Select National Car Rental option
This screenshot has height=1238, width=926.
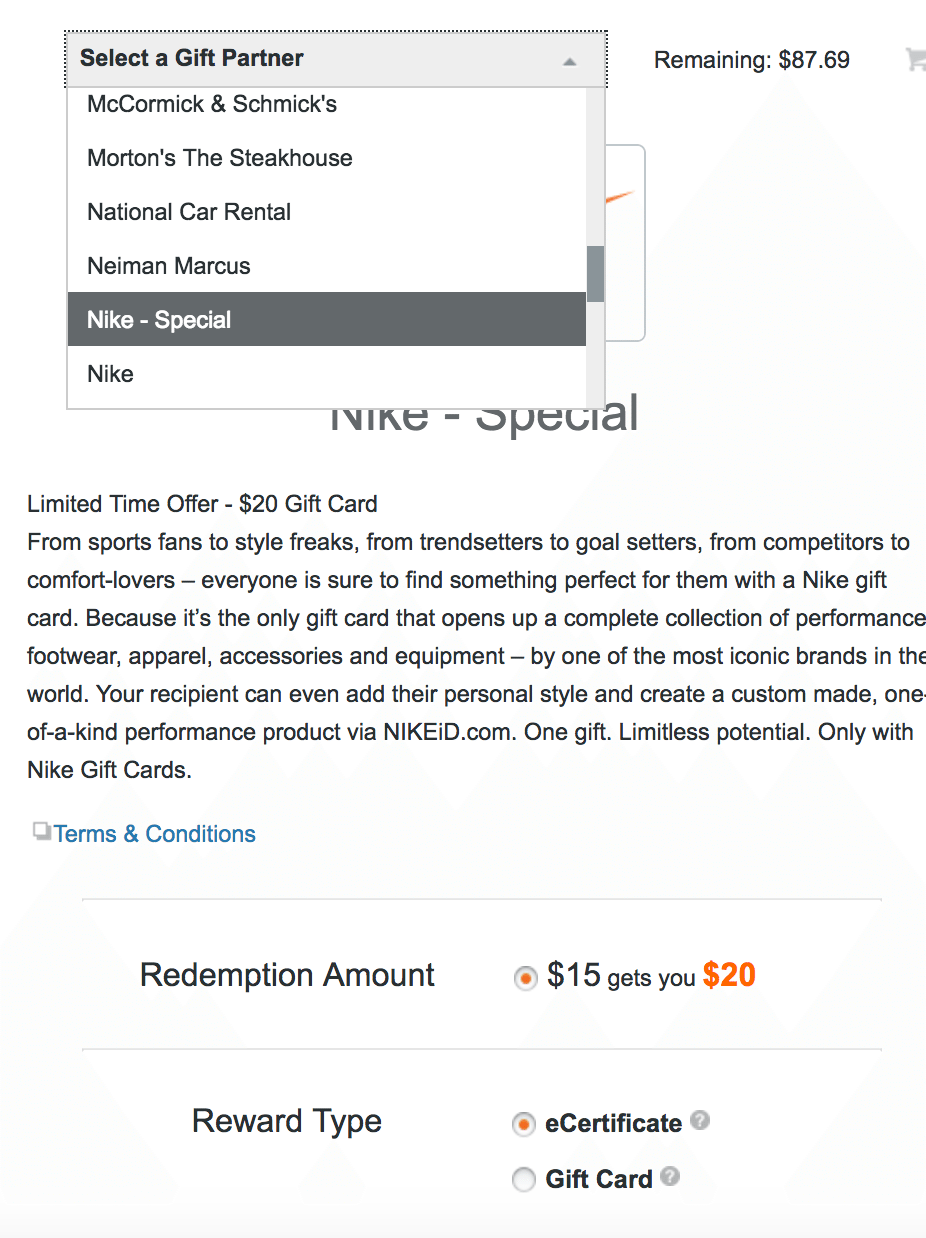(x=189, y=212)
